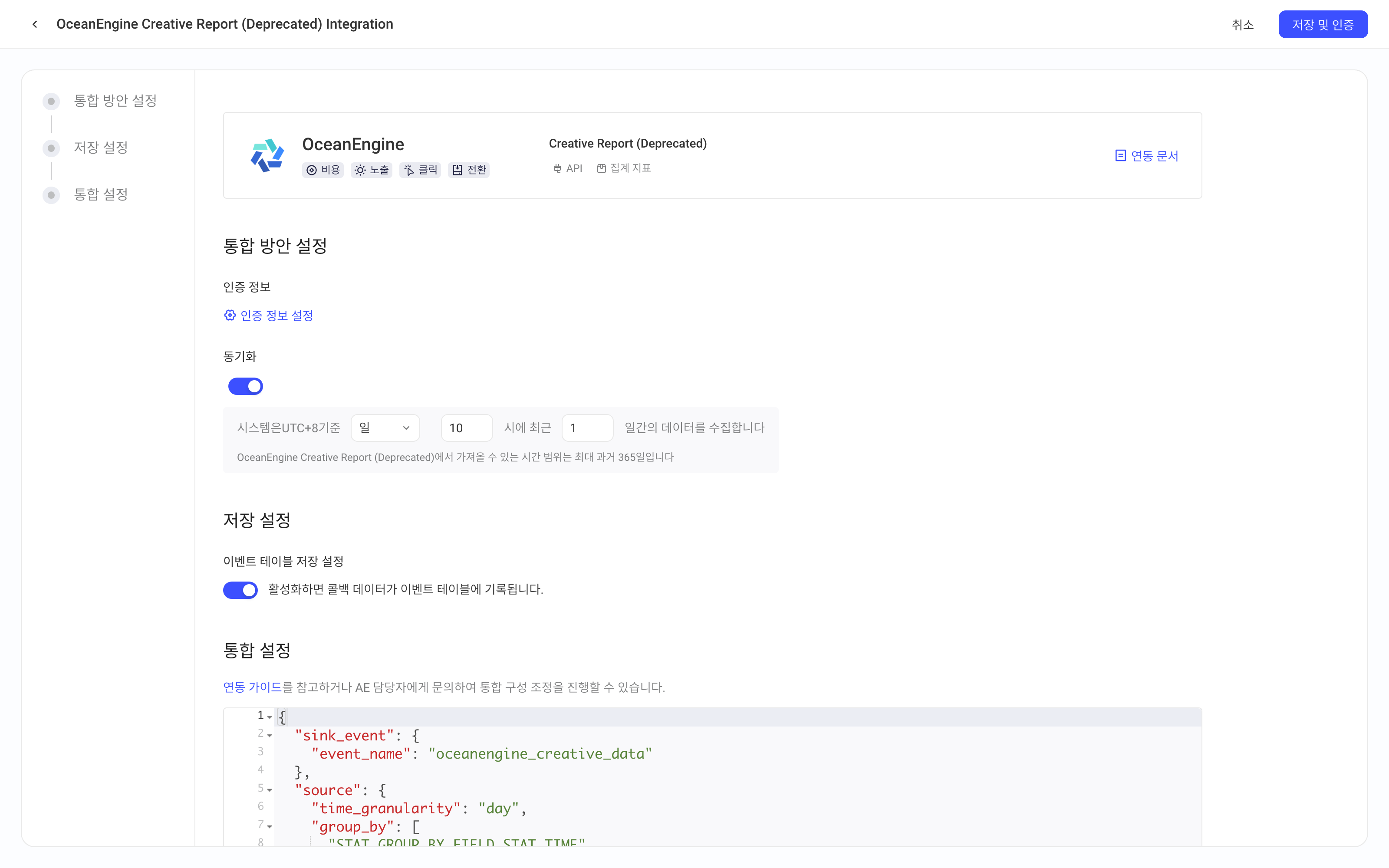Screen dimensions: 1389x868
Task: Click the Creative Report (Deprecated) title text
Action: (627, 144)
